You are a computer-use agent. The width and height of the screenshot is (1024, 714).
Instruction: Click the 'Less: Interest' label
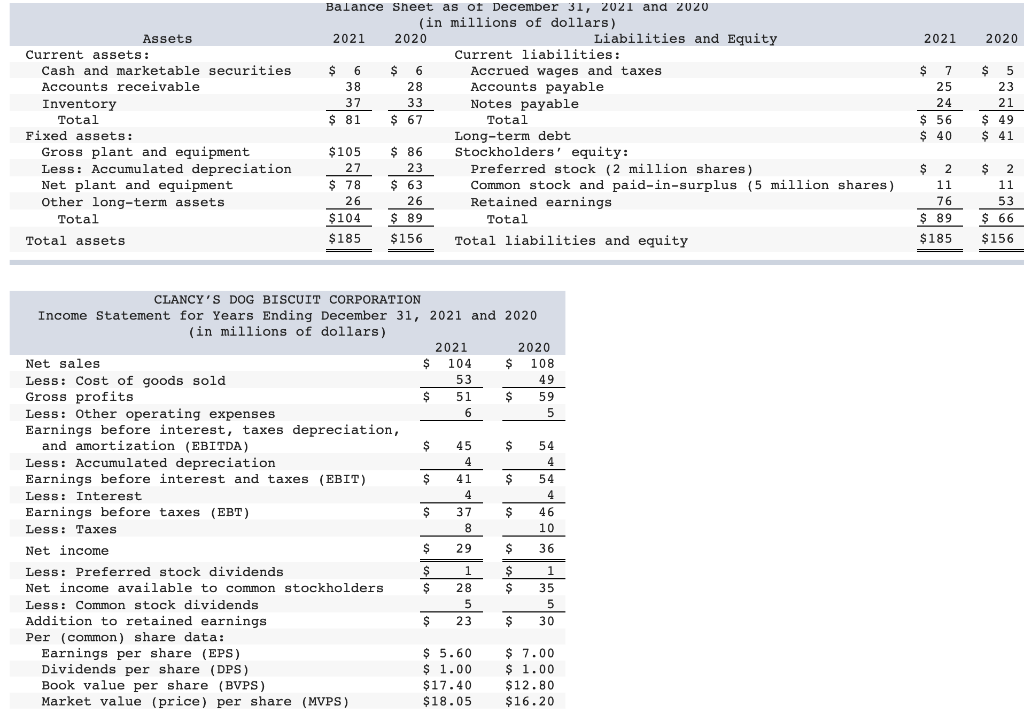pyautogui.click(x=84, y=496)
